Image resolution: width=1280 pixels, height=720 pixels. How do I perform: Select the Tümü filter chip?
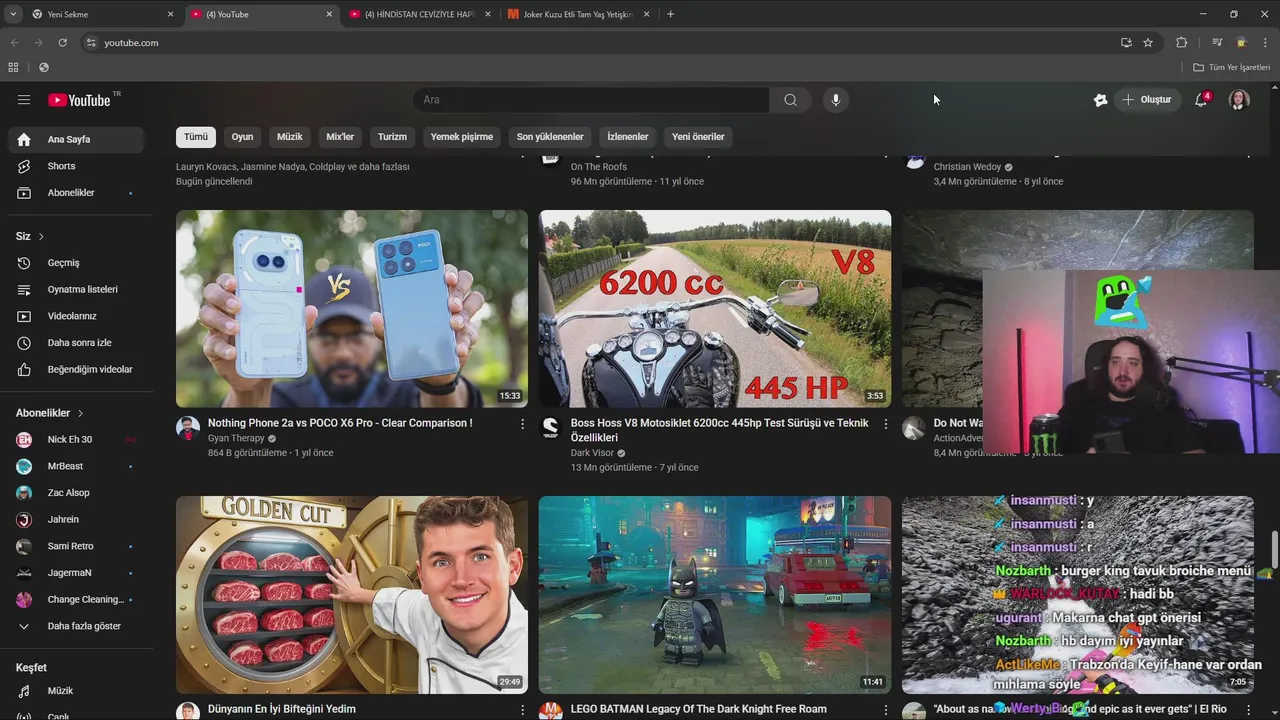pos(196,137)
